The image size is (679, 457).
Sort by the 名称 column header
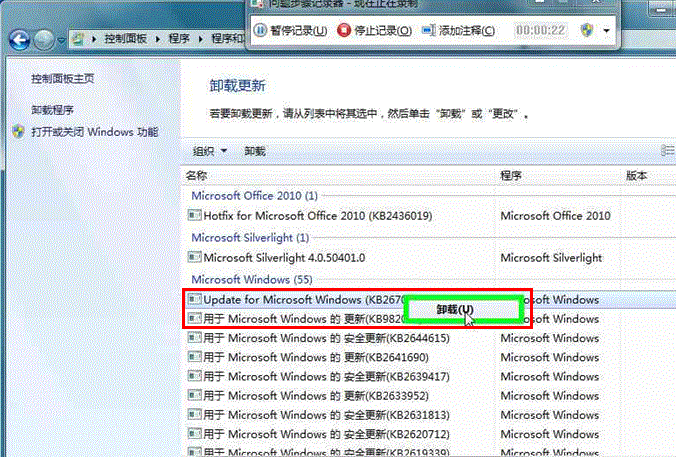(197, 175)
